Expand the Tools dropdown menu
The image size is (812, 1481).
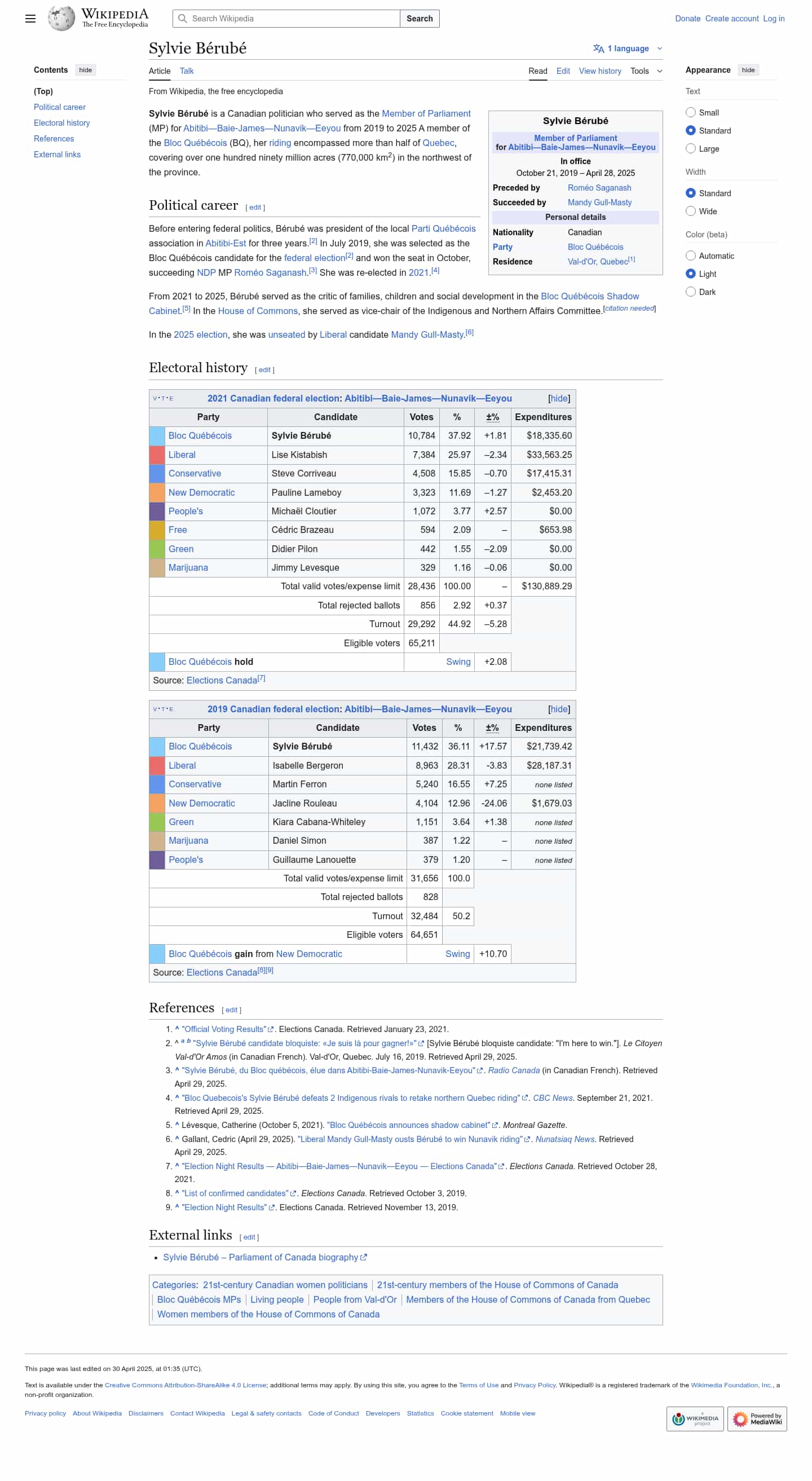point(646,71)
